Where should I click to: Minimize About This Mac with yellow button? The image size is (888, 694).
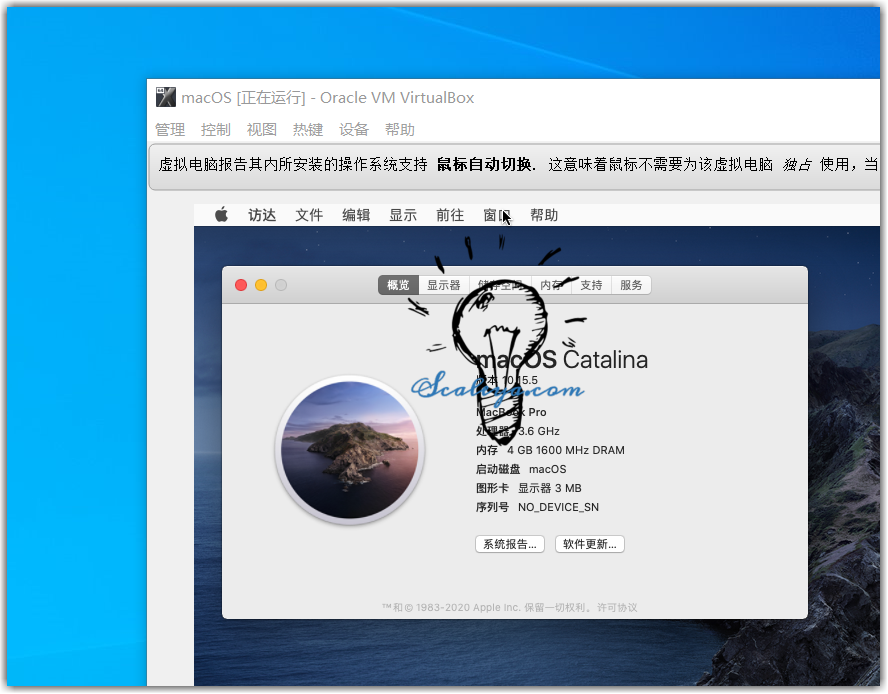point(261,285)
